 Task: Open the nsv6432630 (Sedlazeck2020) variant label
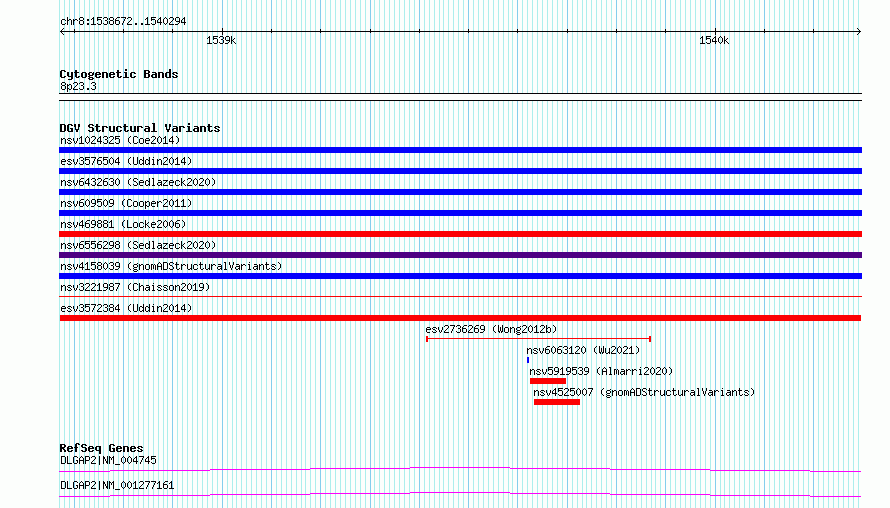138,182
